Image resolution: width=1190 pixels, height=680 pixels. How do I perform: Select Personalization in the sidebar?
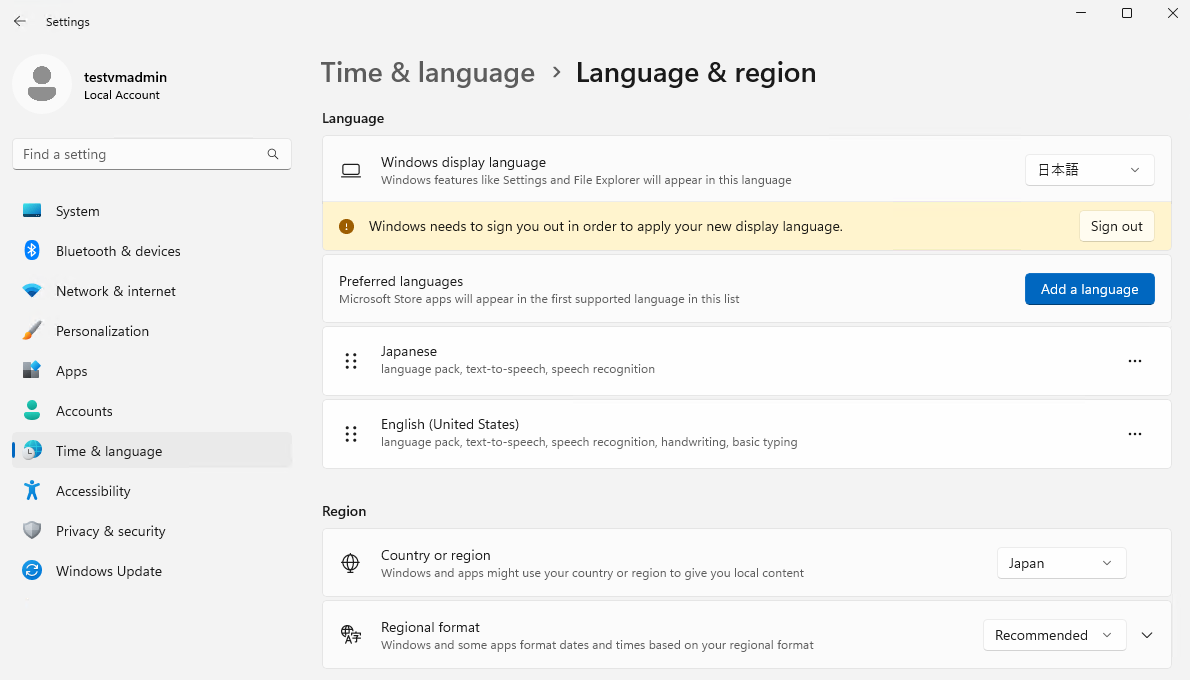pos(152,331)
